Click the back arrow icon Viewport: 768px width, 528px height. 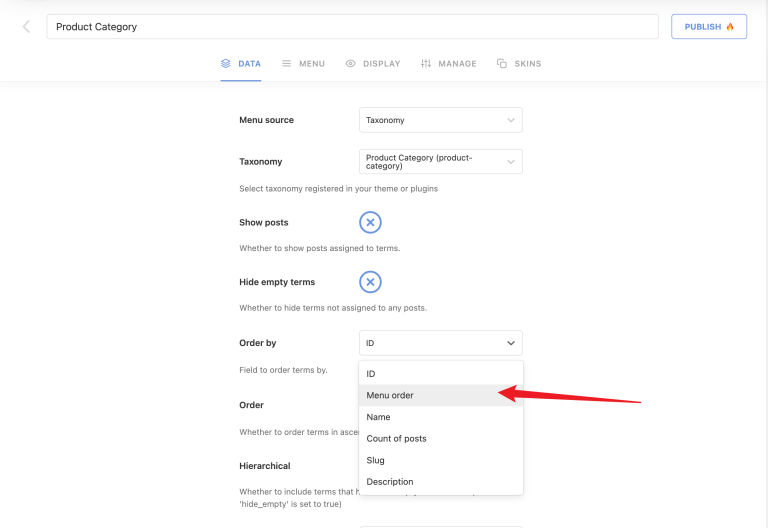pos(26,27)
